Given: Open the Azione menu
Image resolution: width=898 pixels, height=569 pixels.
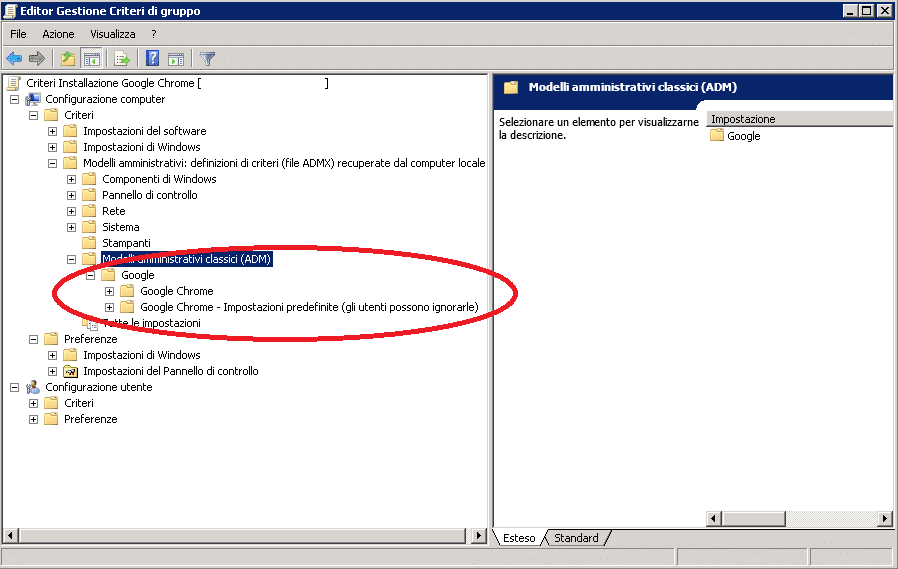Looking at the screenshot, I should (x=58, y=34).
